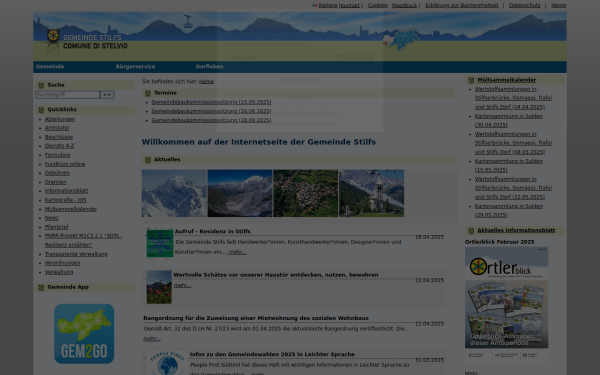
Task: Open the Aktuelles Informationsblatt heading link
Action: click(x=516, y=230)
